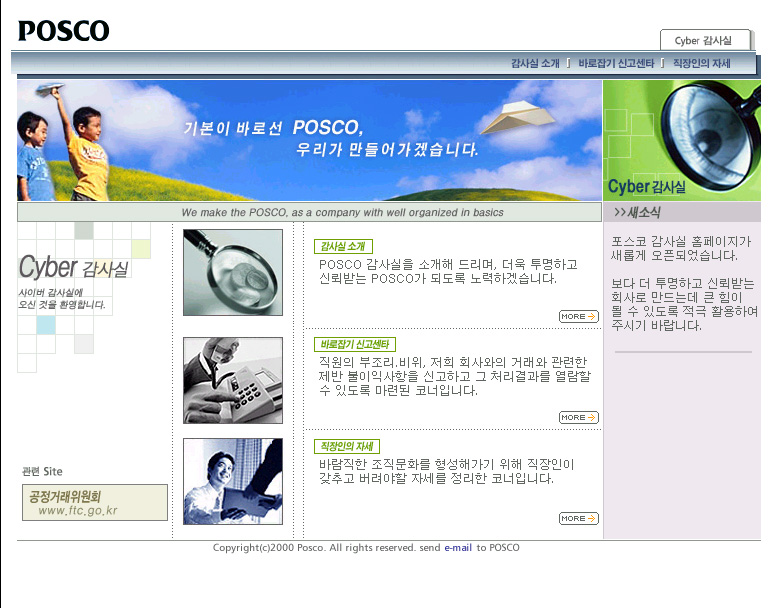
Task: Open the Cyber 감사실 tab
Action: point(705,40)
